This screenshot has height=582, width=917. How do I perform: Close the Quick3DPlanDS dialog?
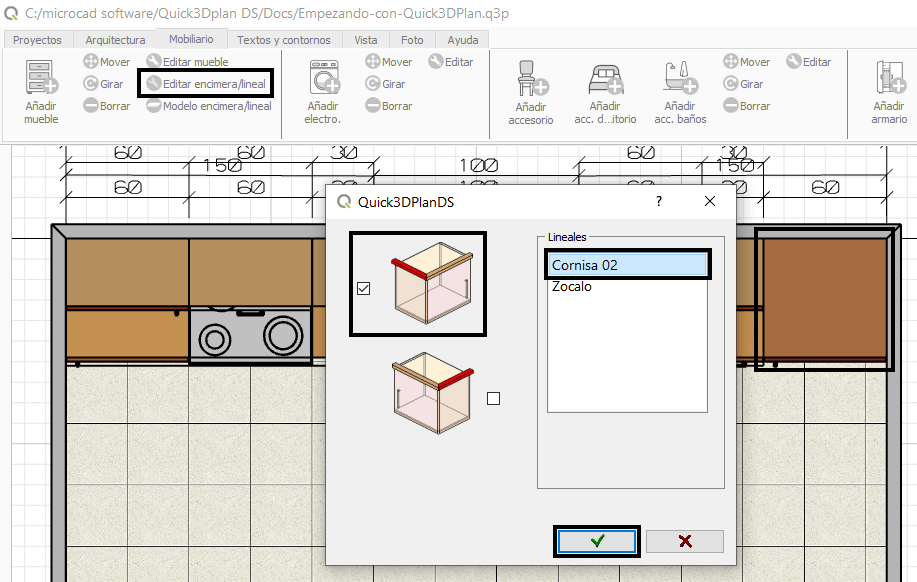(x=710, y=201)
